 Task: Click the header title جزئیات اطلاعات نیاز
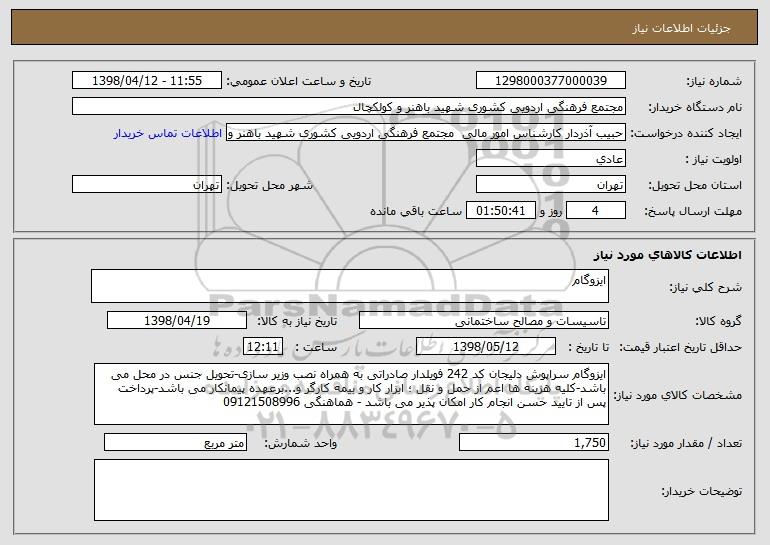click(x=681, y=28)
